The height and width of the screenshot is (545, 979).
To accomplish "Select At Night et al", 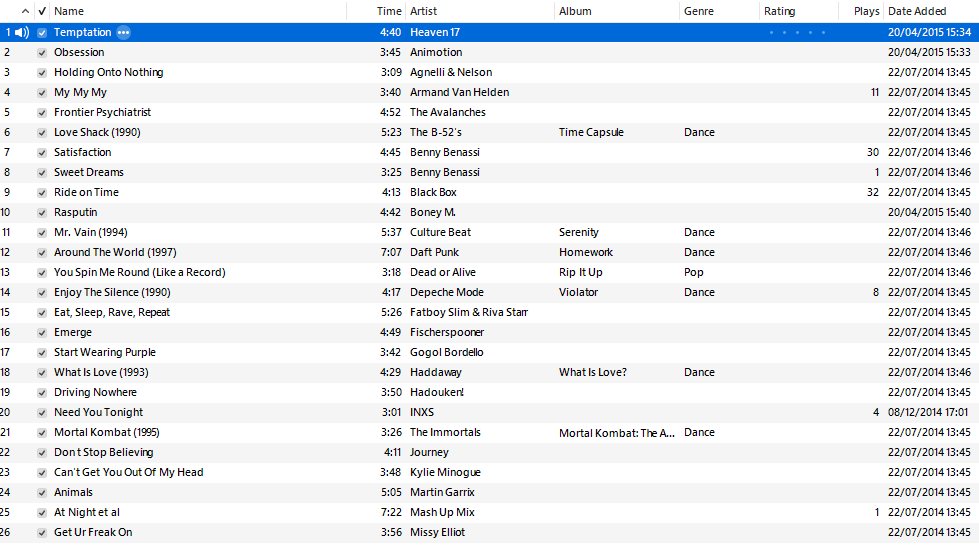I will click(87, 512).
